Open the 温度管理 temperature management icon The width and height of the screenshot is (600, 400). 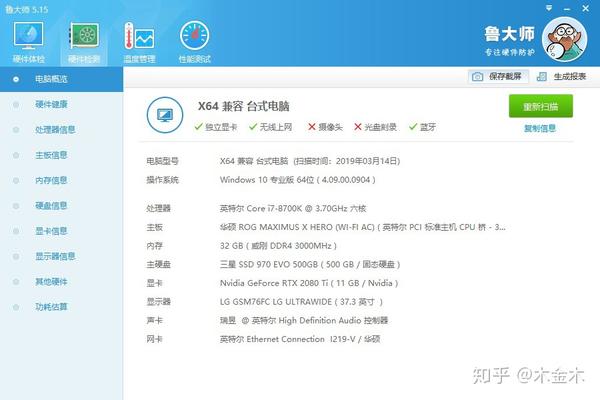[x=139, y=42]
